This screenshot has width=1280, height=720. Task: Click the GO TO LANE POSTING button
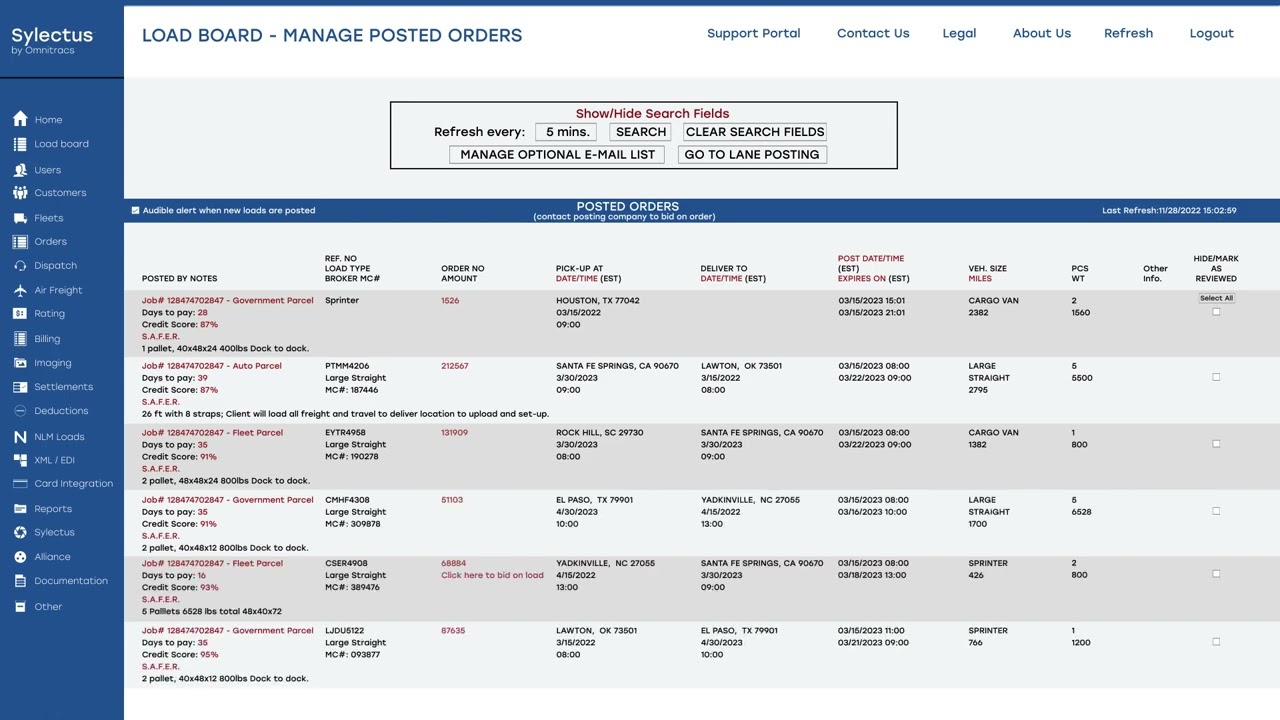[752, 155]
